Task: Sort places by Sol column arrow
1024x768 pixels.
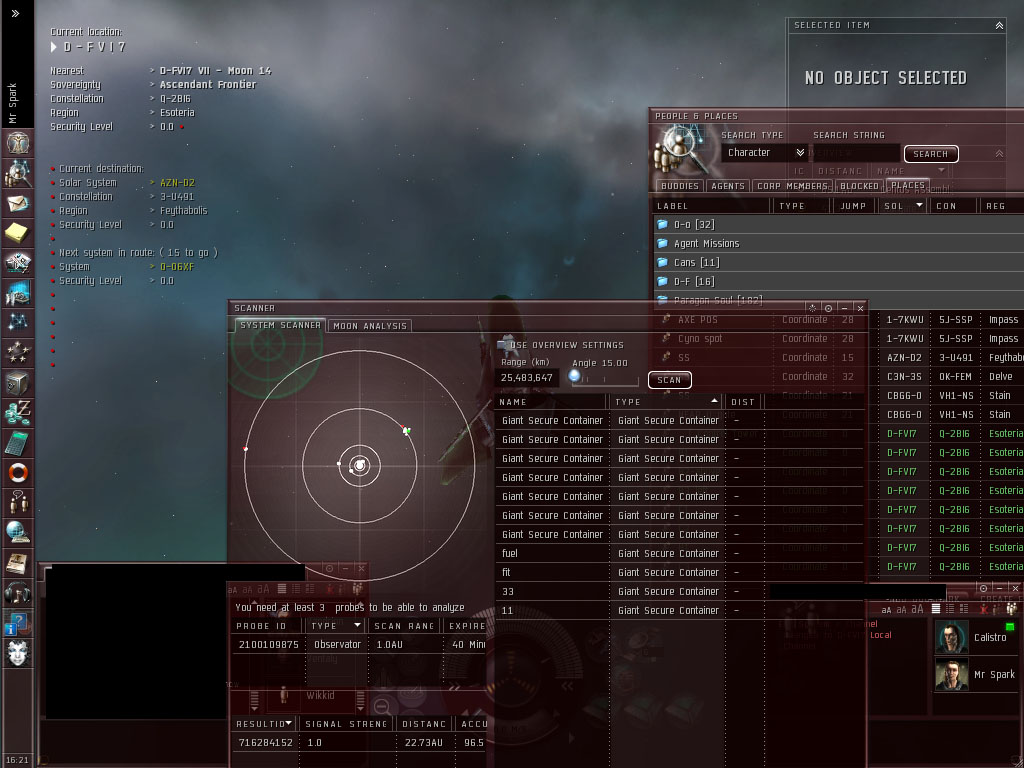Action: pyautogui.click(x=920, y=206)
